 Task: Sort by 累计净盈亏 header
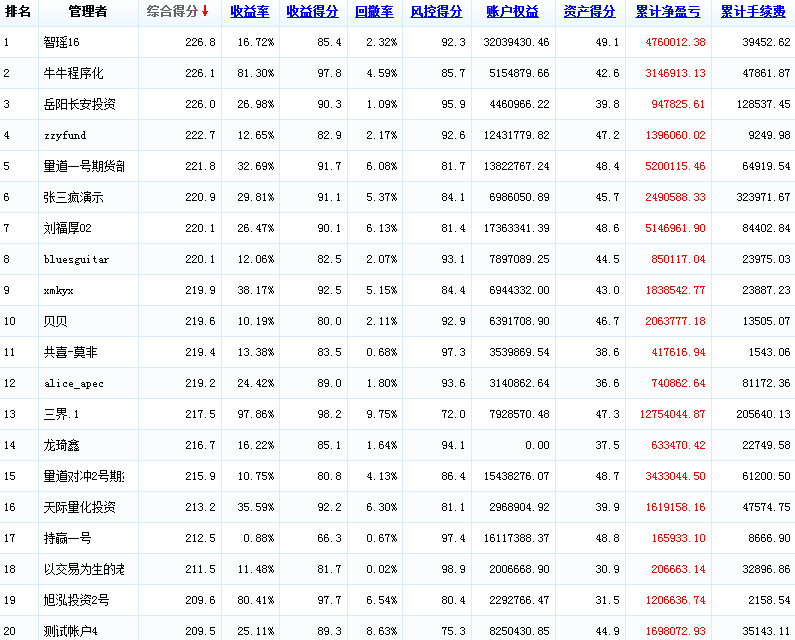669,12
